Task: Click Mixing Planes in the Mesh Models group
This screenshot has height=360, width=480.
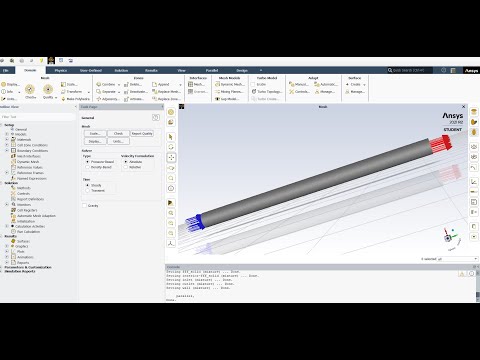Action: [229, 92]
